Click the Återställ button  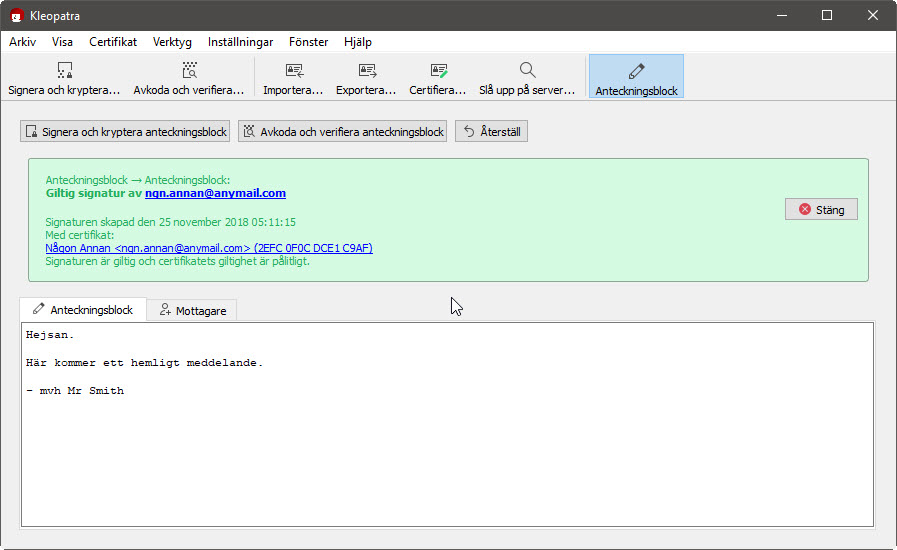point(491,131)
